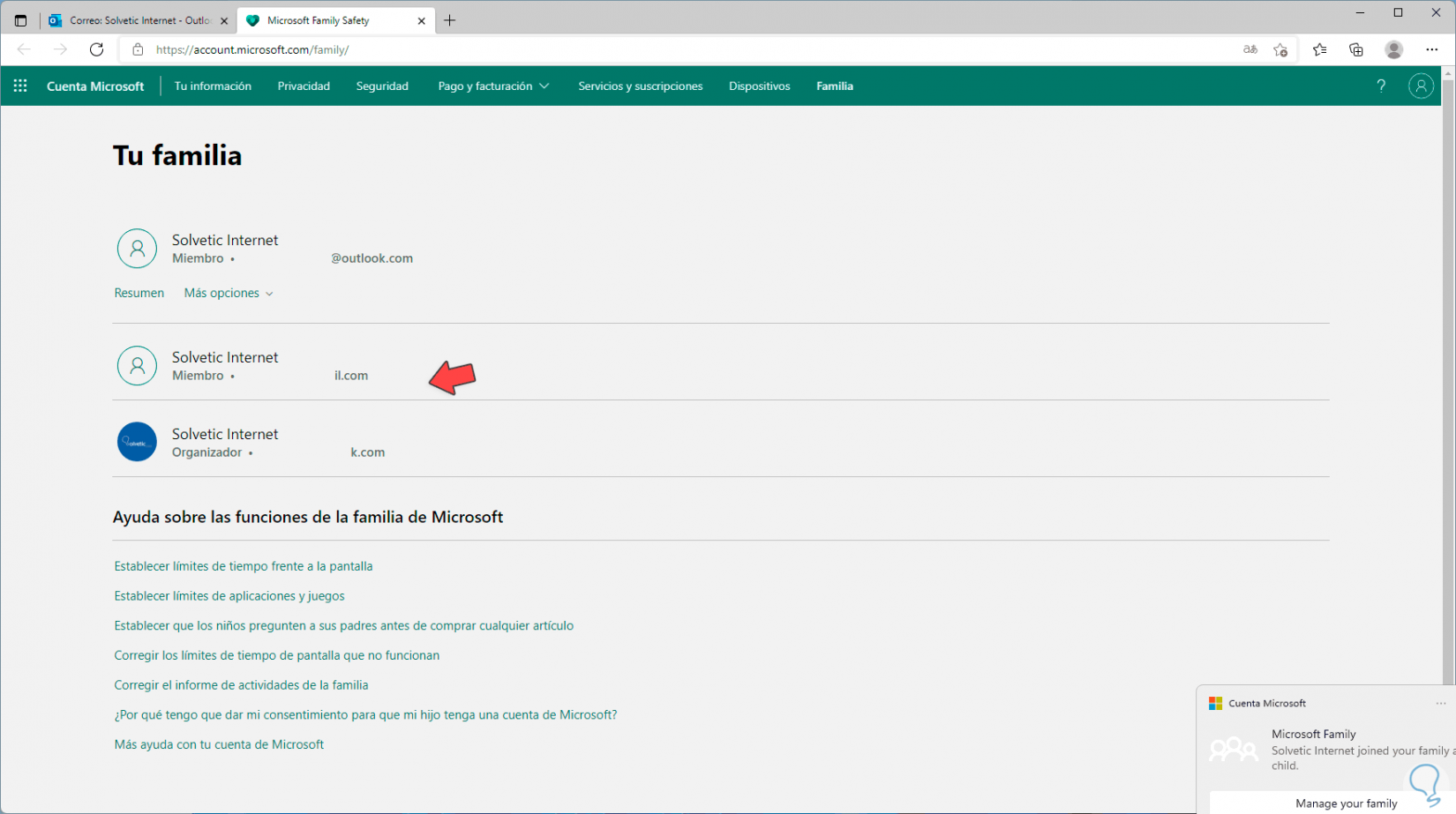1456x814 pixels.
Task: Open the Seguridad section
Action: [x=382, y=86]
